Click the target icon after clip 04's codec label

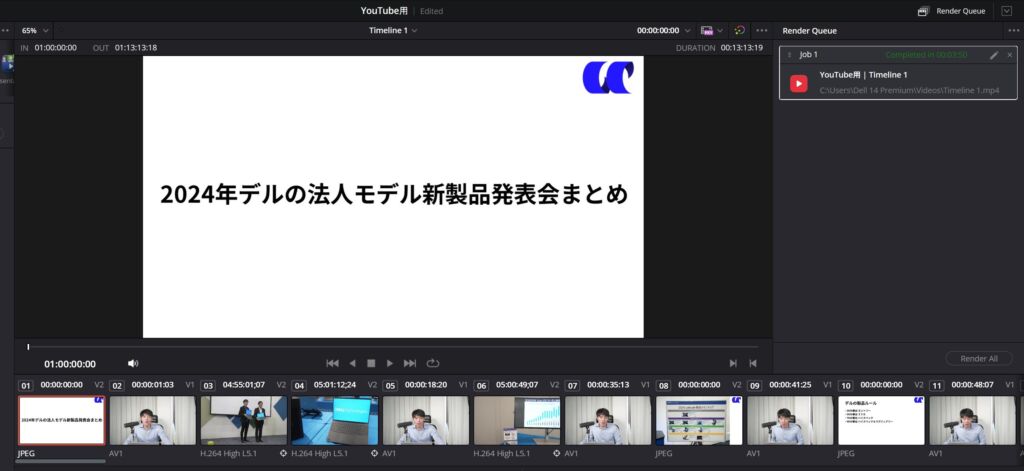pos(374,453)
